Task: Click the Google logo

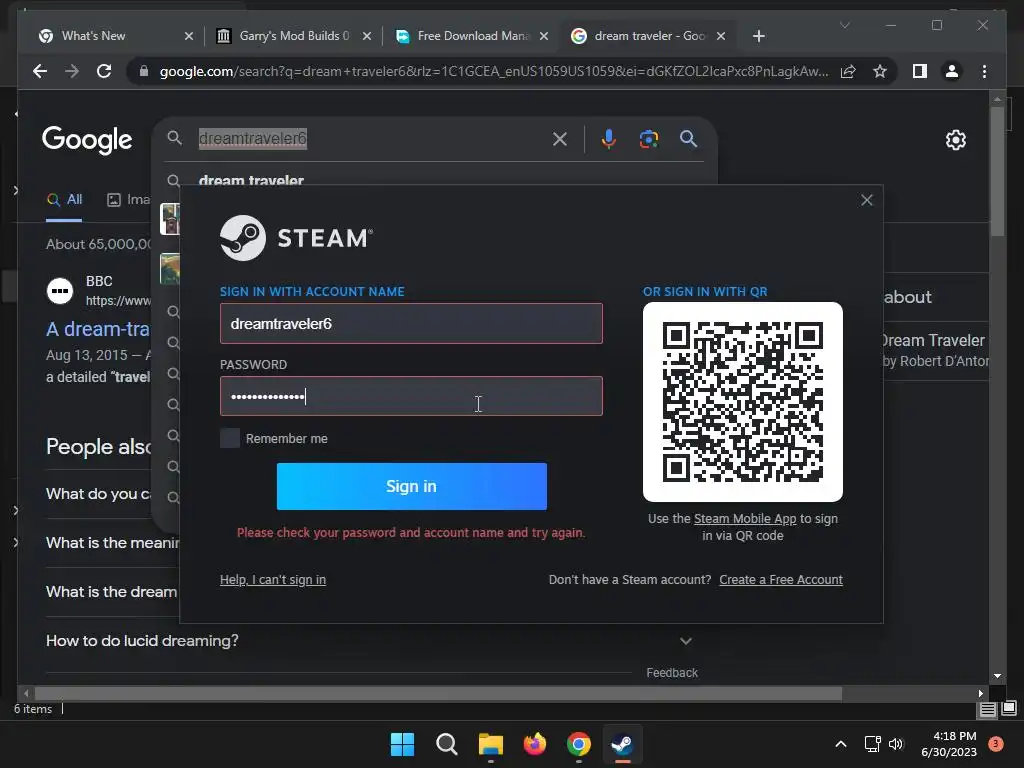Action: [x=87, y=140]
